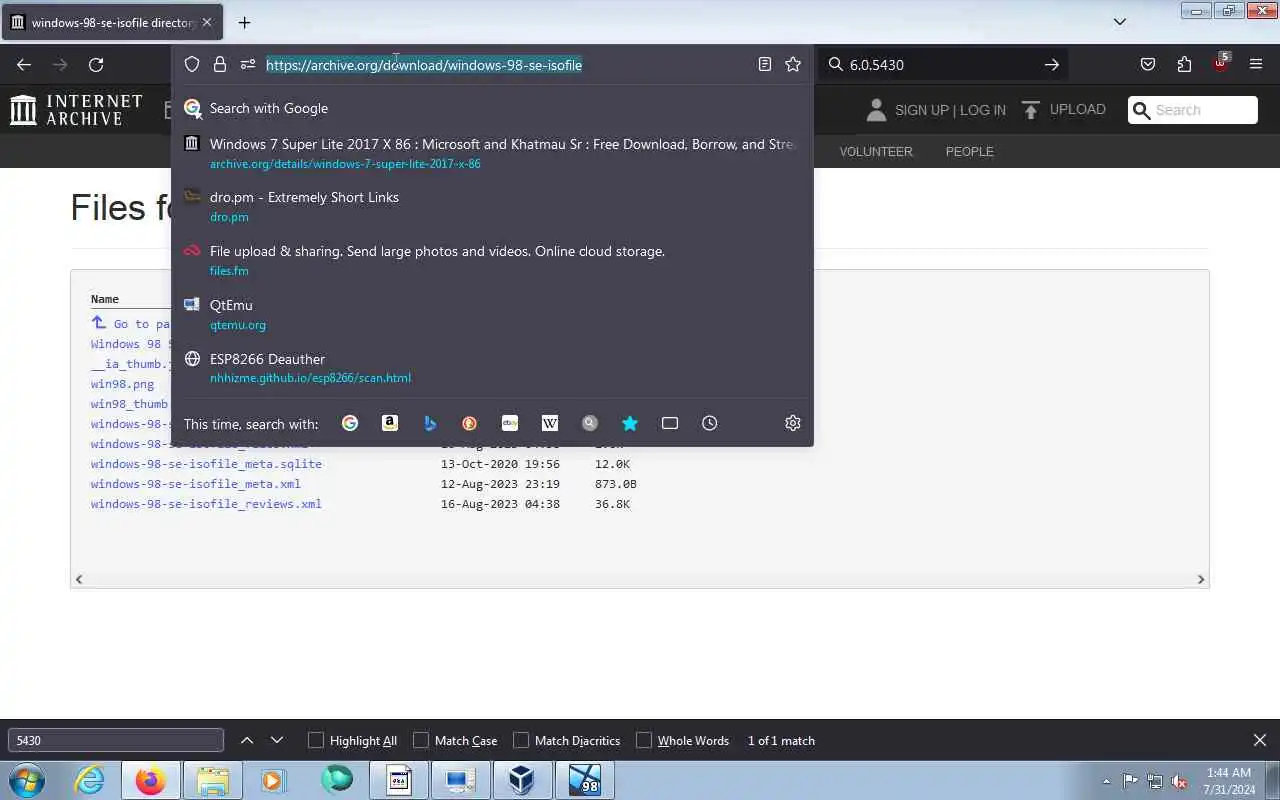View site security via the padlock icon
This screenshot has height=800, width=1280.
[220, 64]
